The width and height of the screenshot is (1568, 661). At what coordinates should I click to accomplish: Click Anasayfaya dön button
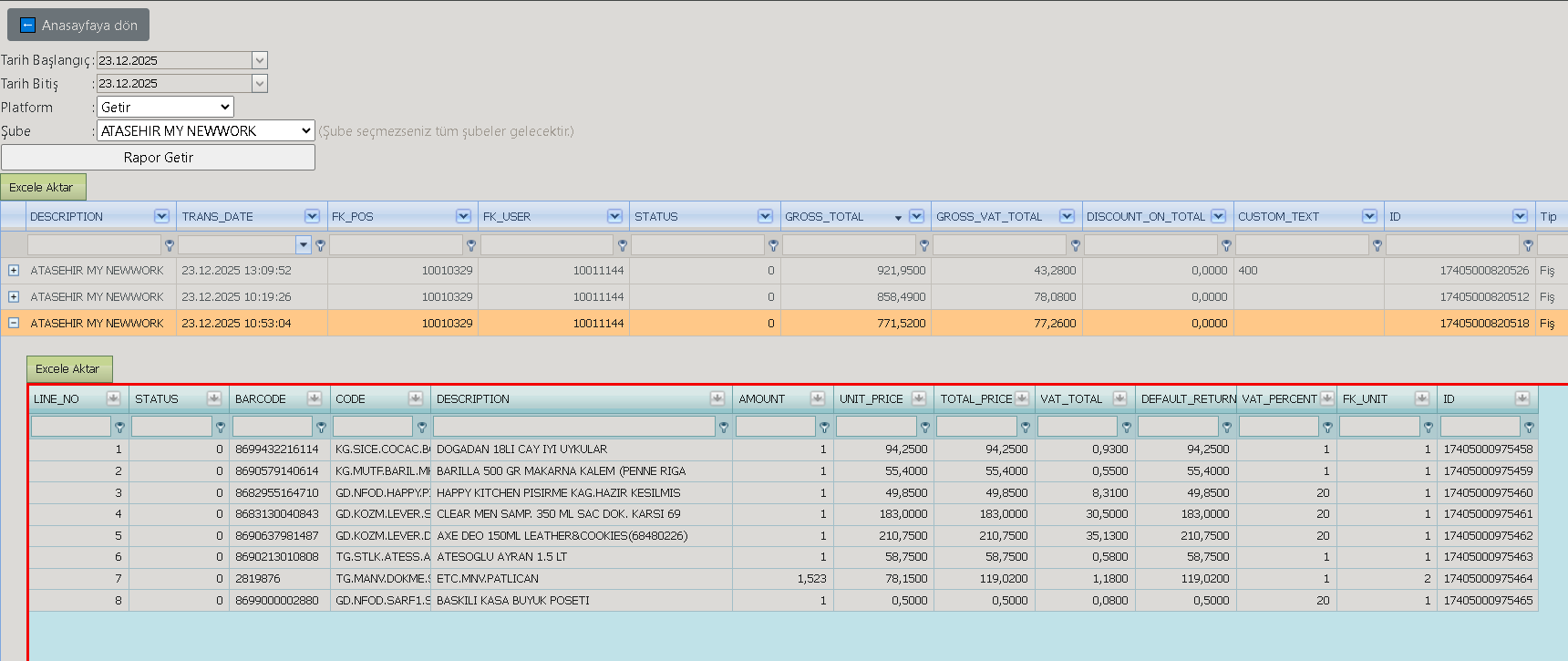[x=78, y=25]
